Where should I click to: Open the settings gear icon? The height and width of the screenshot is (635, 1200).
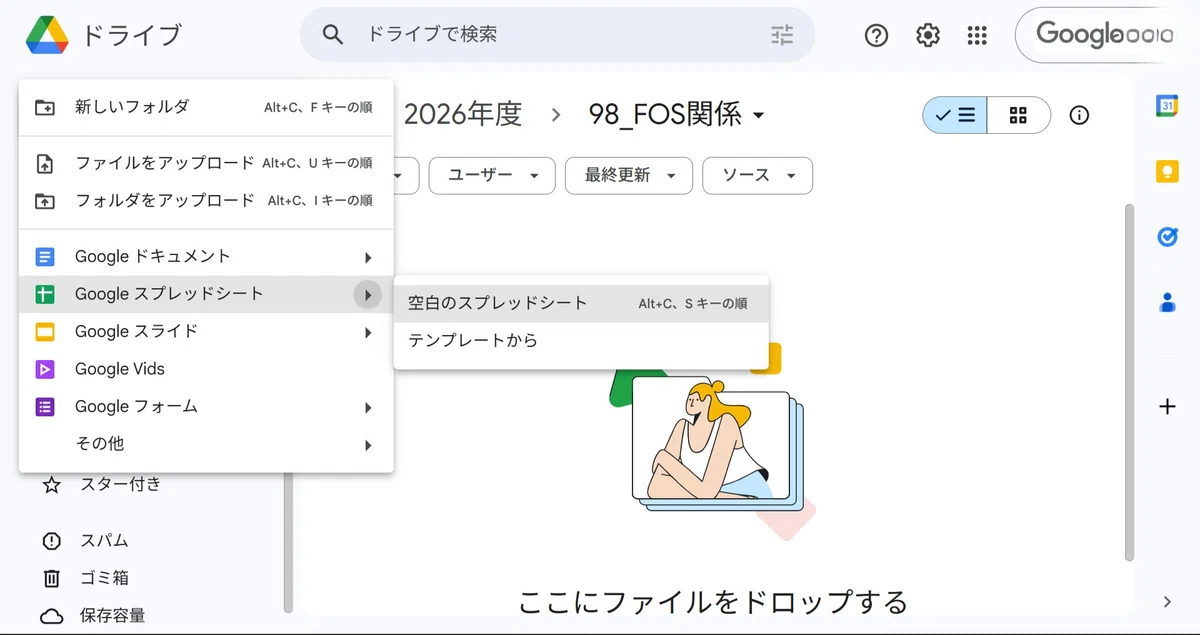tap(928, 35)
